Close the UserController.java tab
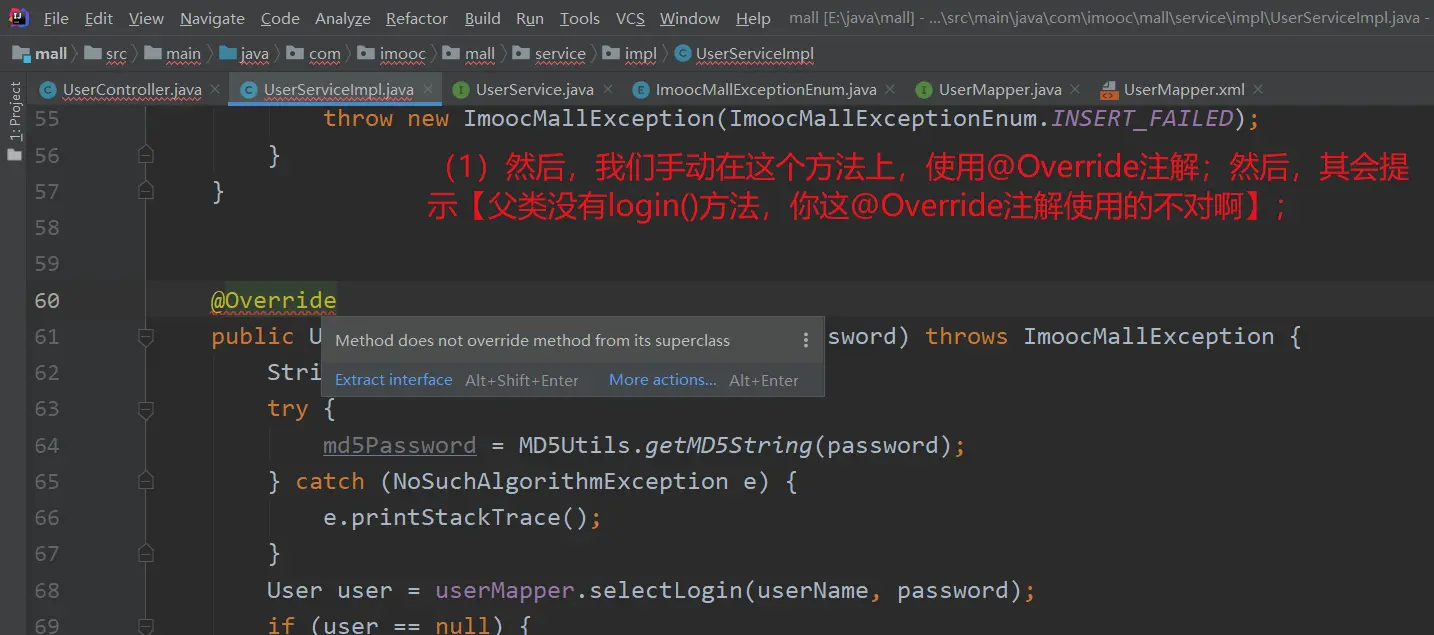This screenshot has width=1434, height=635. (x=215, y=90)
